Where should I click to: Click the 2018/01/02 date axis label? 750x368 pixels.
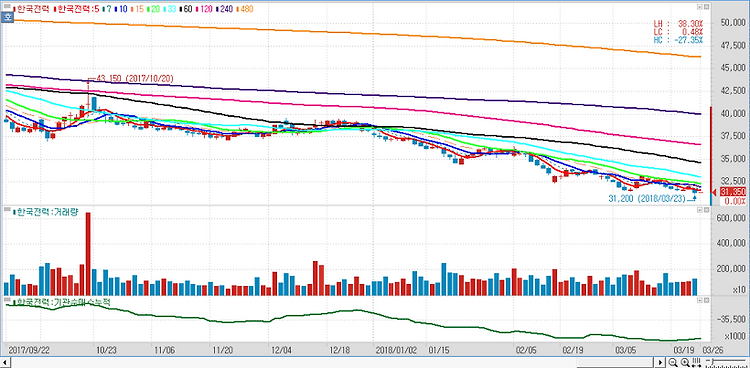[x=397, y=349]
